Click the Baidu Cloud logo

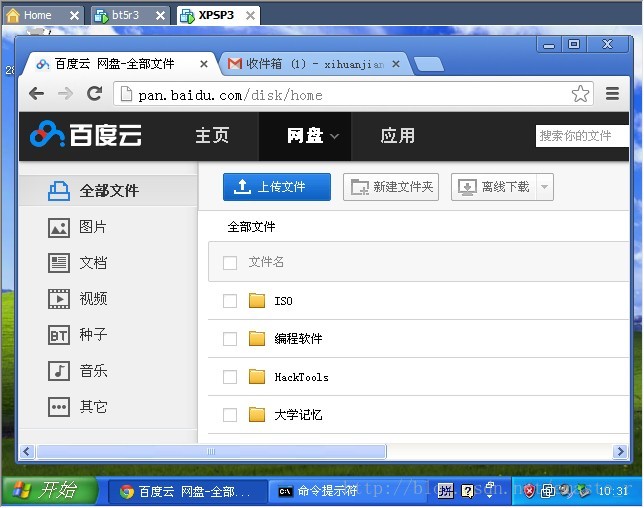coord(86,134)
